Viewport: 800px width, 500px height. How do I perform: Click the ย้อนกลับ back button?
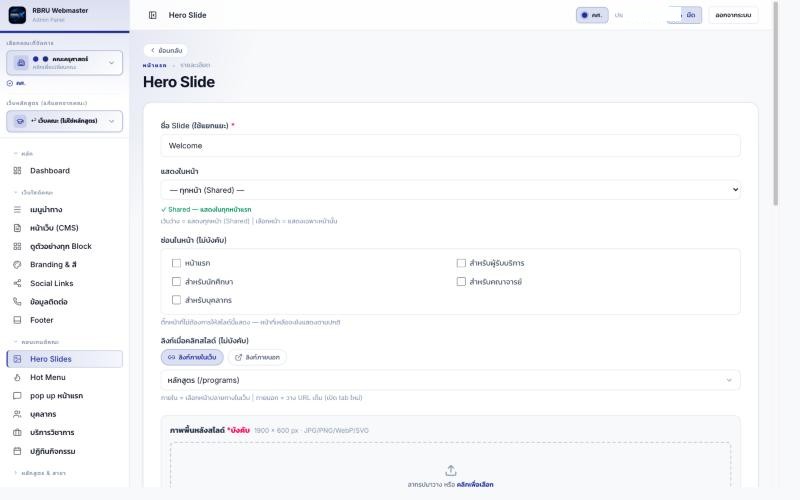(166, 51)
